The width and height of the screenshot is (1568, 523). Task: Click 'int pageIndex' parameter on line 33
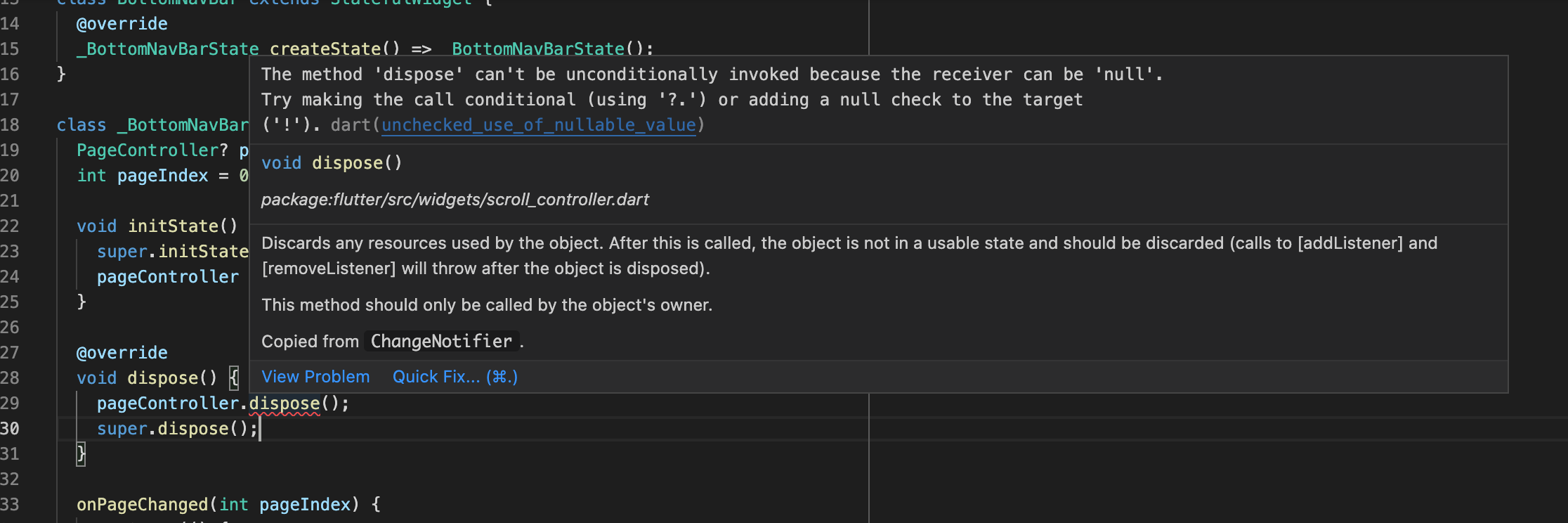[285, 505]
